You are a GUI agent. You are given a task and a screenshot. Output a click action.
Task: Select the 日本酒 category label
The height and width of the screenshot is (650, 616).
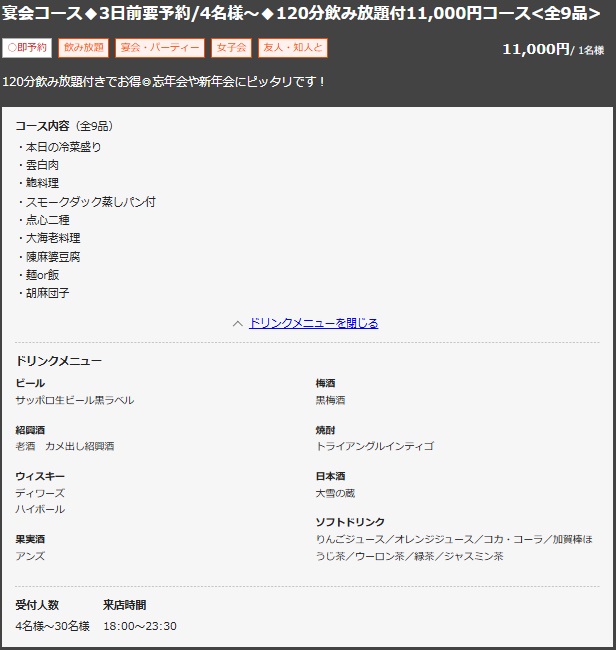click(330, 476)
